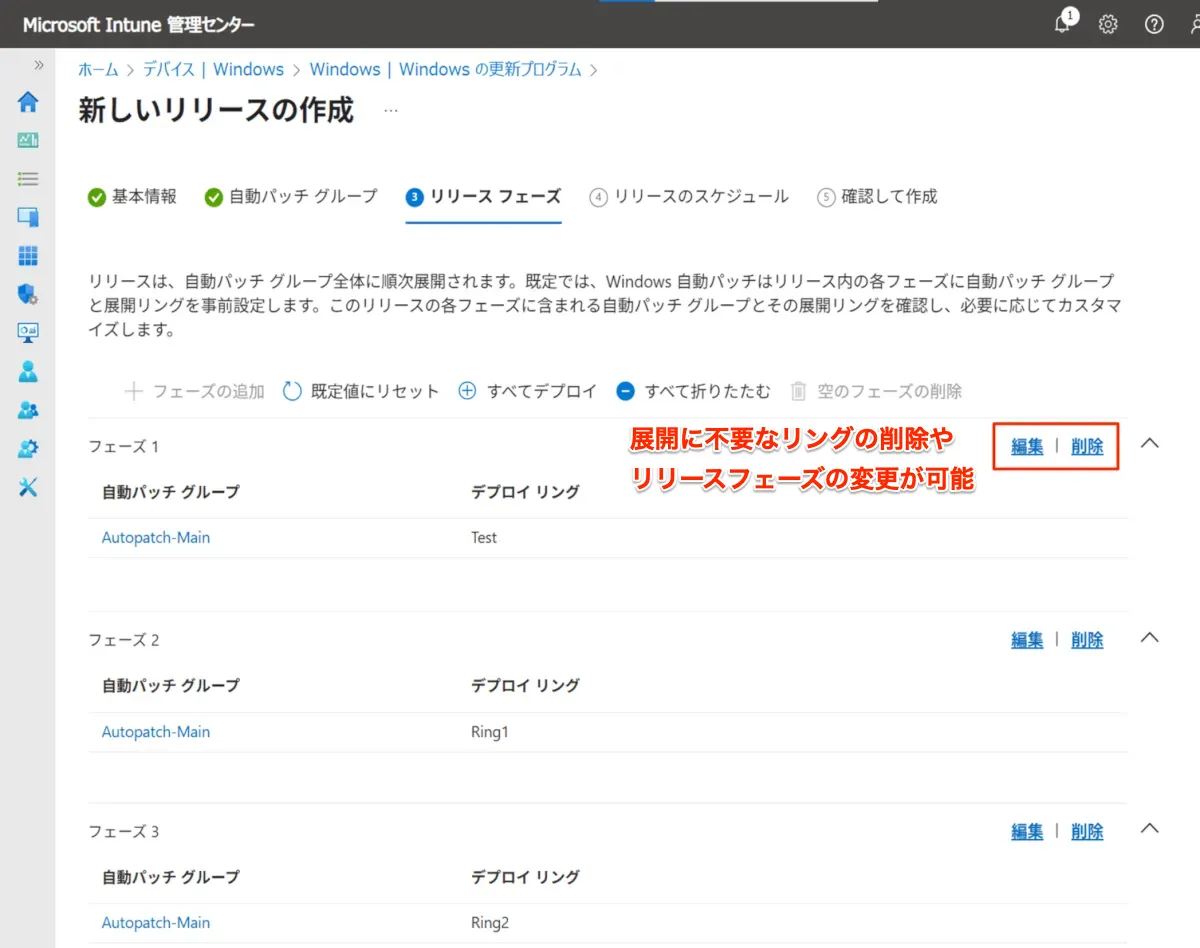This screenshot has height=948, width=1200.
Task: Open the Reports monitor icon in sidebar
Action: pos(28,332)
